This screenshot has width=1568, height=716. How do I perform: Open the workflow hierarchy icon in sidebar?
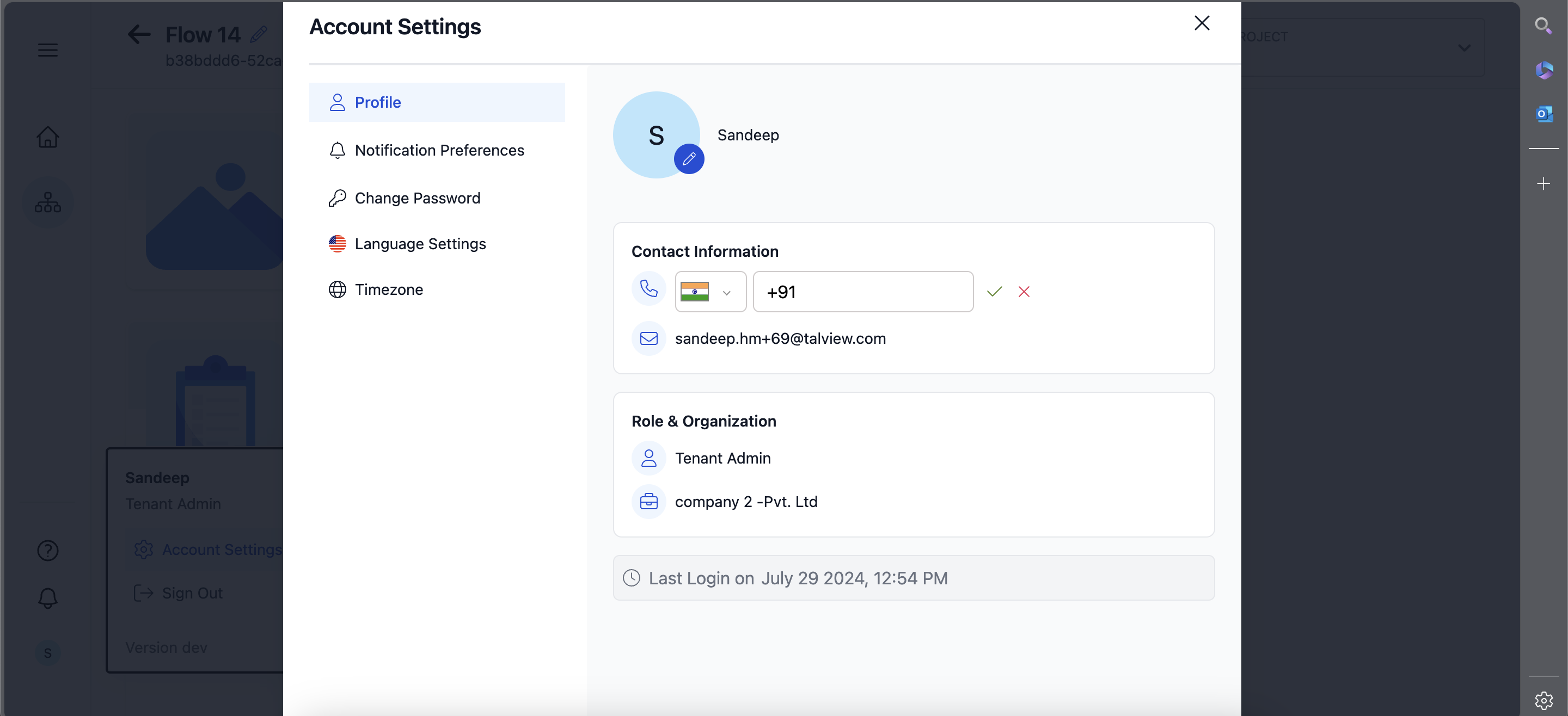pyautogui.click(x=47, y=202)
